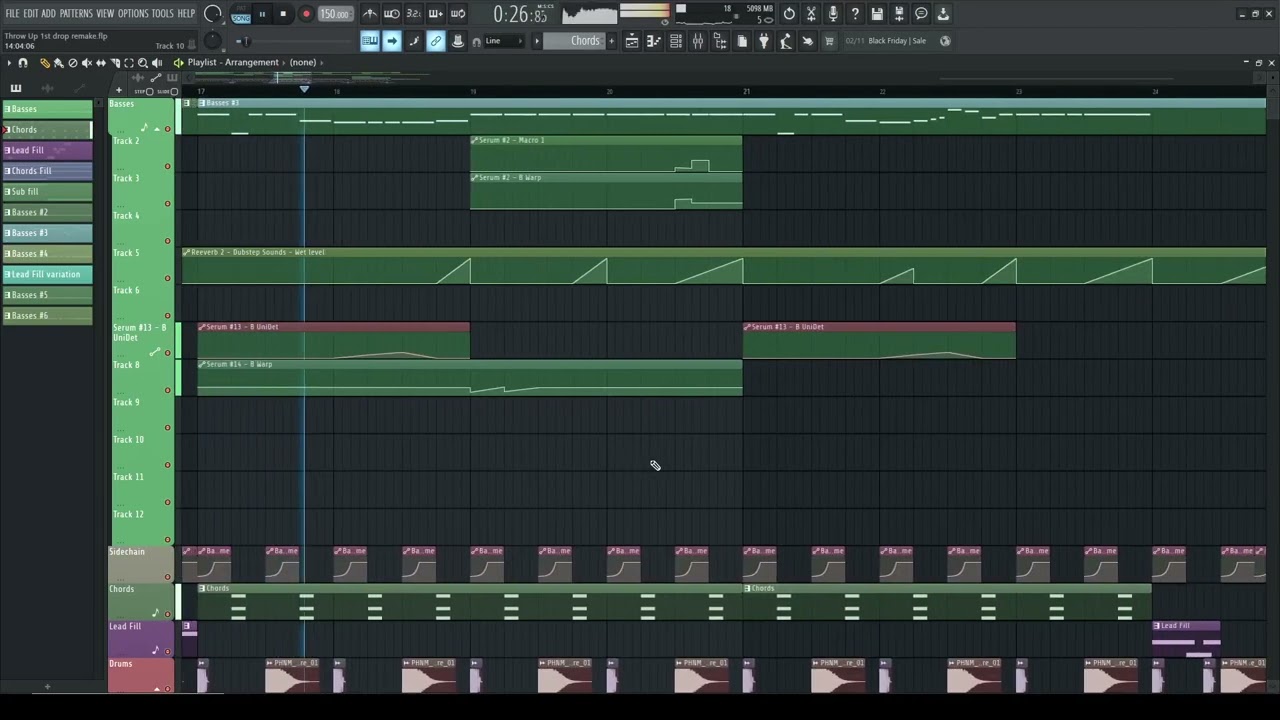
Task: Click the one-click audio recording microphone
Action: click(833, 14)
